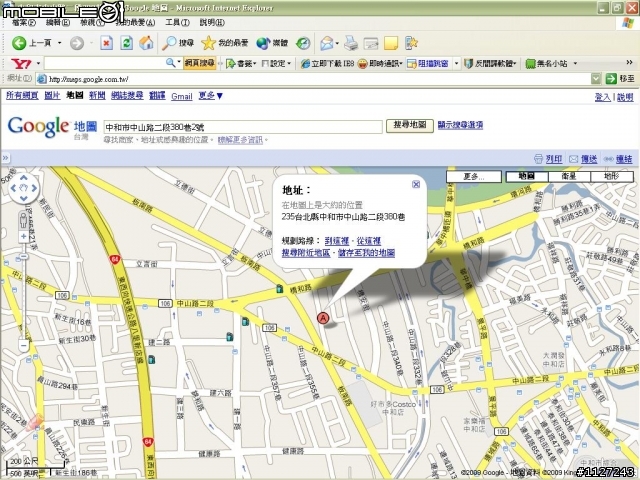
Task: Click the Google Maps search address field
Action: click(243, 127)
